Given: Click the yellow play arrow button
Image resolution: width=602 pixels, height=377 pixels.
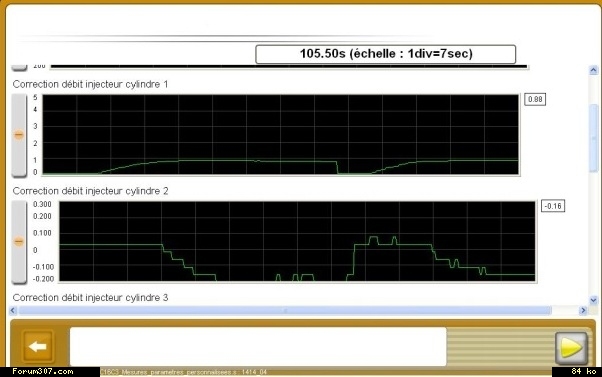Looking at the screenshot, I should click(571, 348).
